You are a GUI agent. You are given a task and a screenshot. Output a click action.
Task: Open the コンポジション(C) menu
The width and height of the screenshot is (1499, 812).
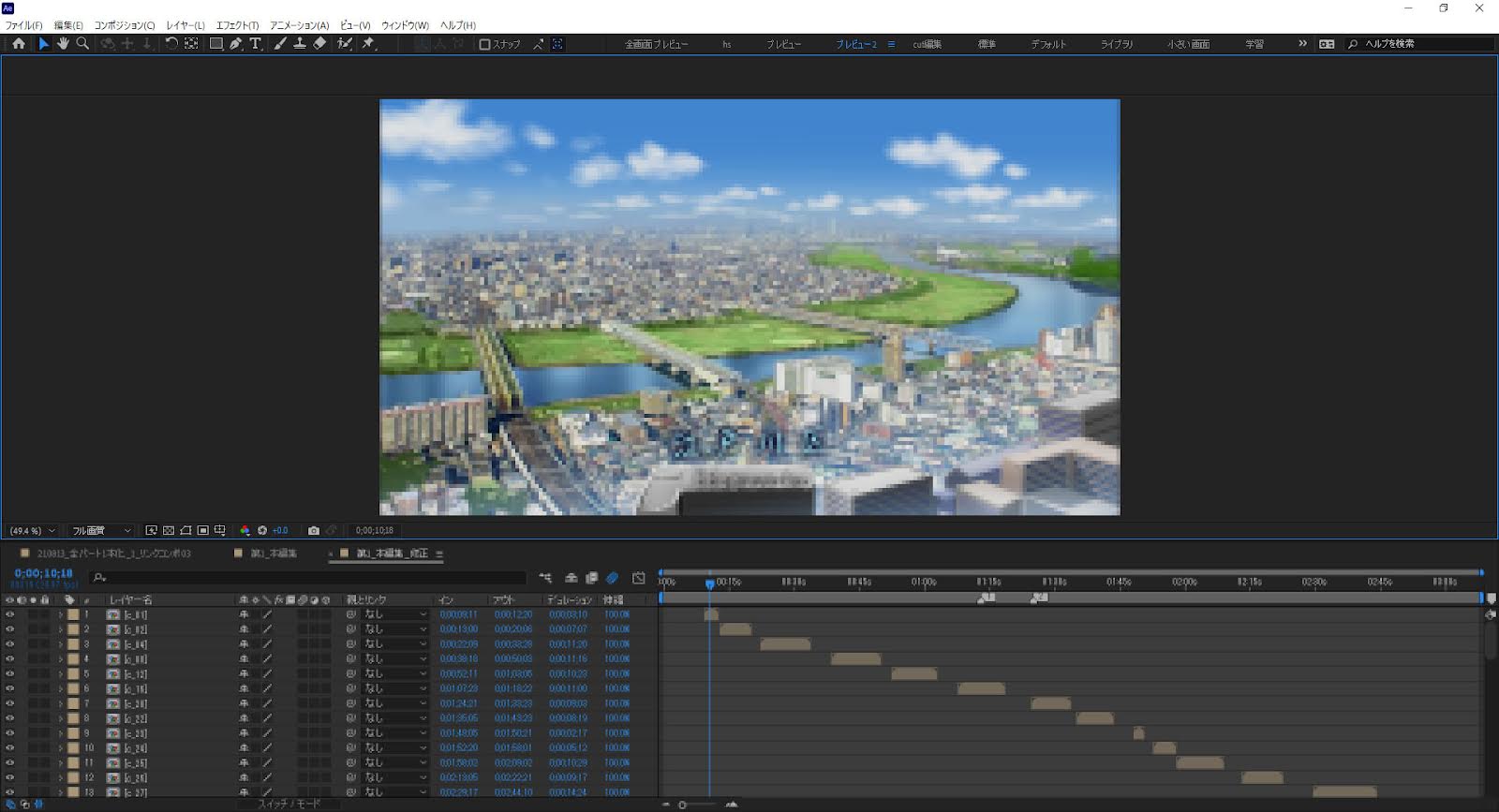point(125,25)
